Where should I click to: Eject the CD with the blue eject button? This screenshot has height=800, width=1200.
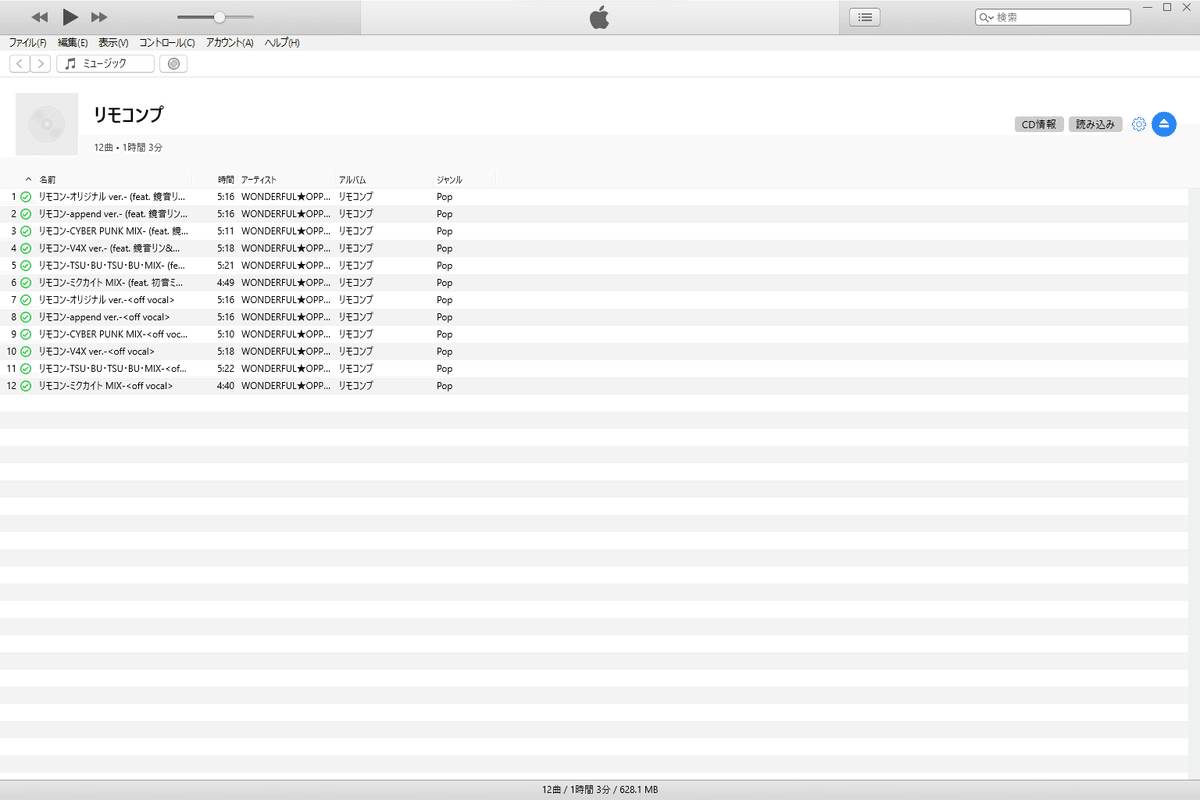coord(1164,124)
